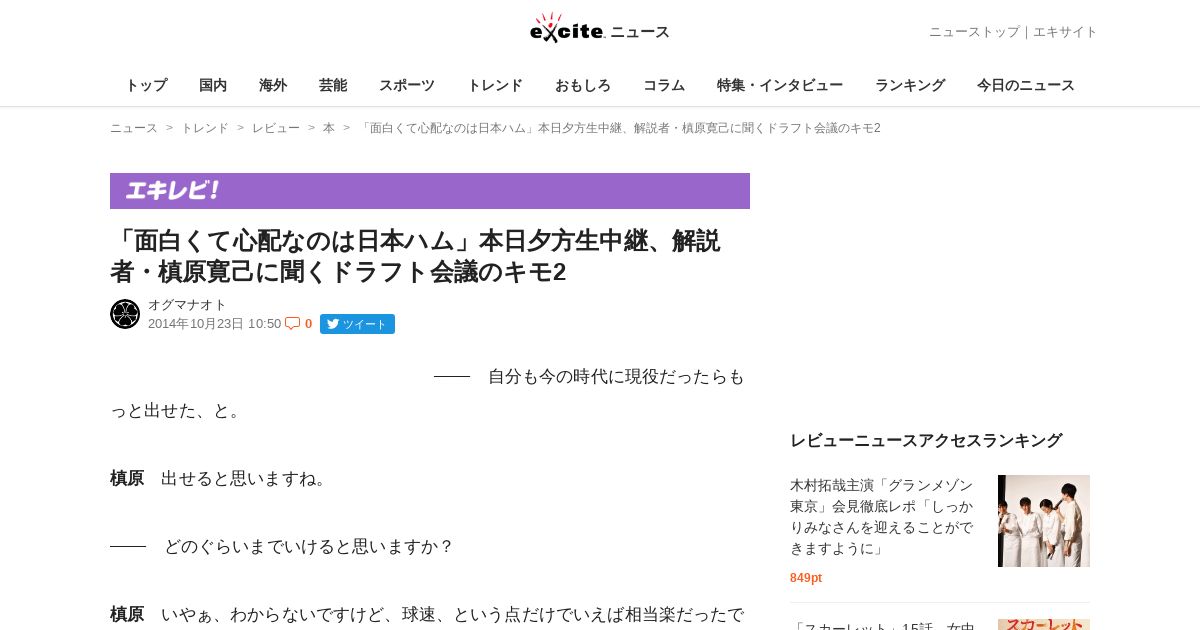Open the スポーツ section
This screenshot has height=630, width=1200.
[407, 85]
